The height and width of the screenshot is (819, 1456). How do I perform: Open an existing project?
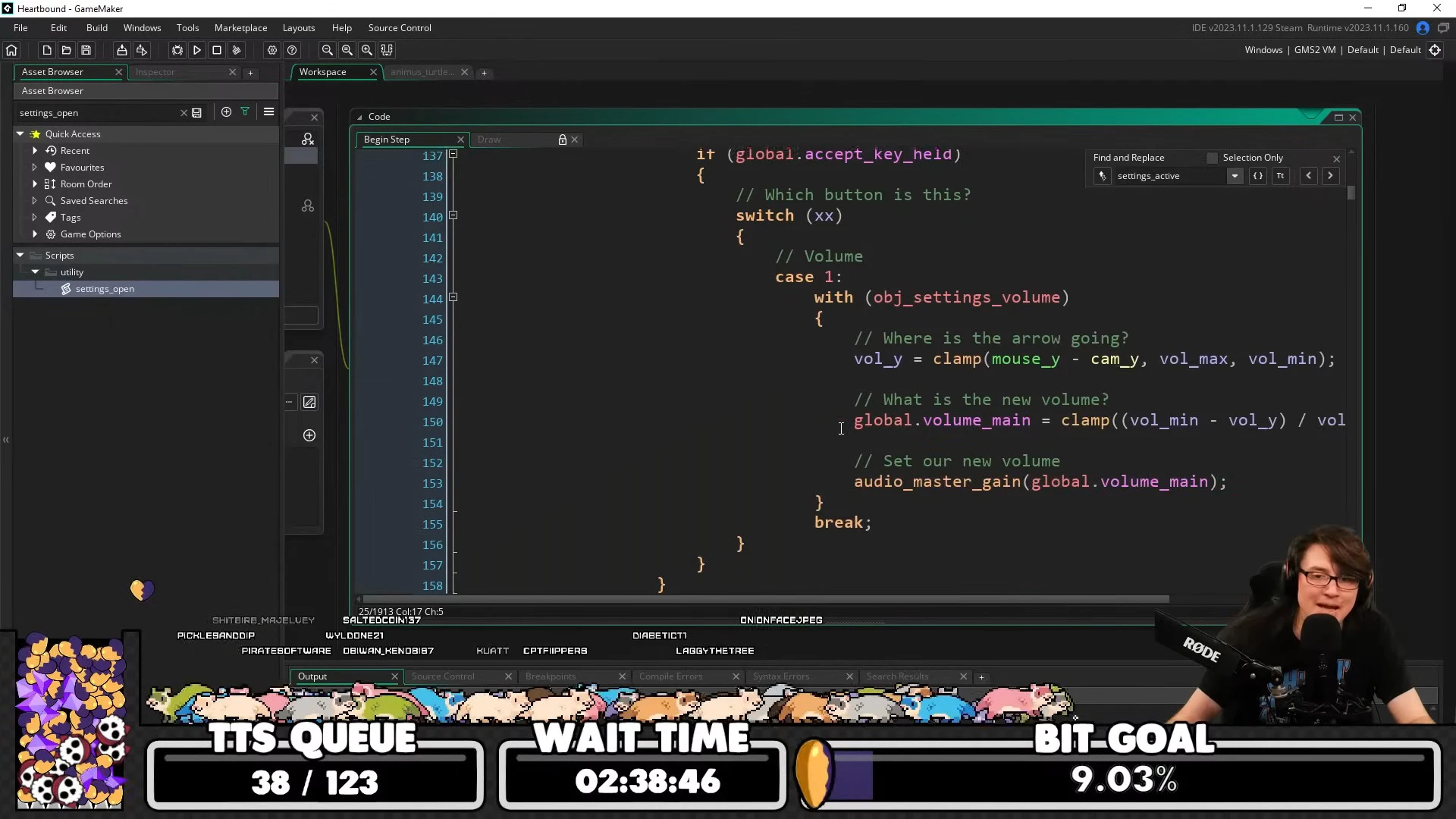point(67,50)
